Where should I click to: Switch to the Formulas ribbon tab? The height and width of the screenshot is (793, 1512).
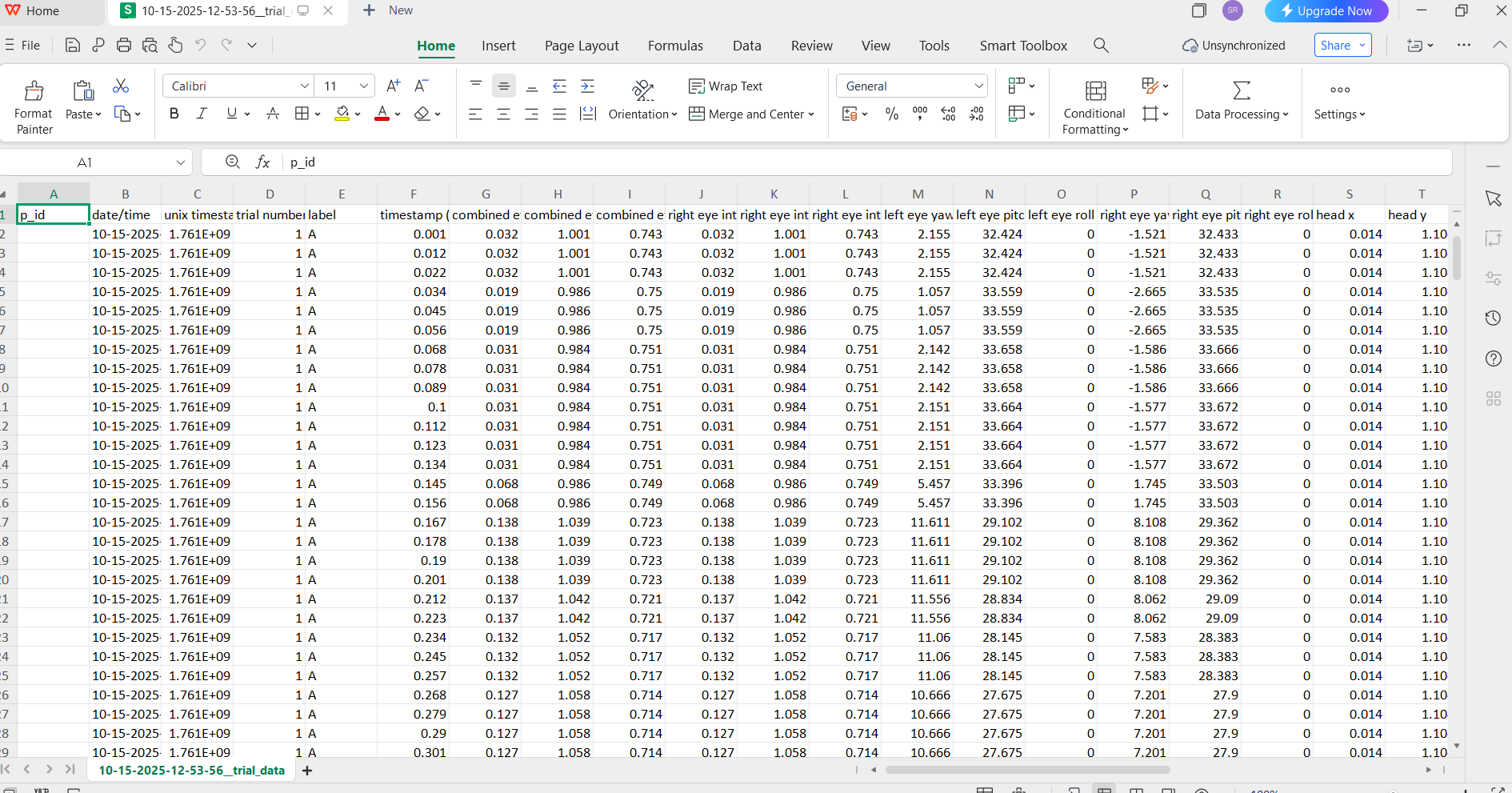point(675,46)
